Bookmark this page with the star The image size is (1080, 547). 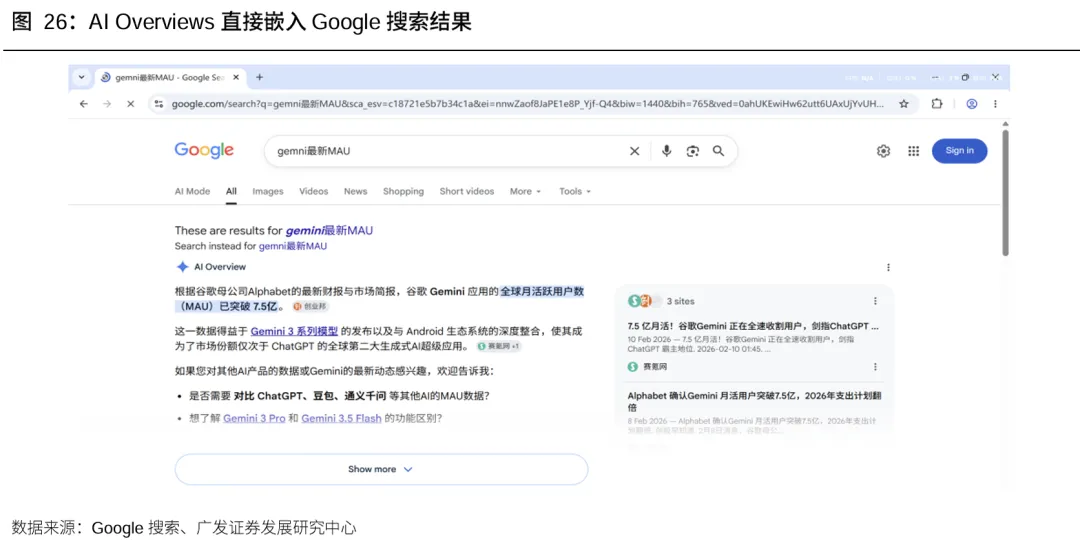(x=904, y=104)
